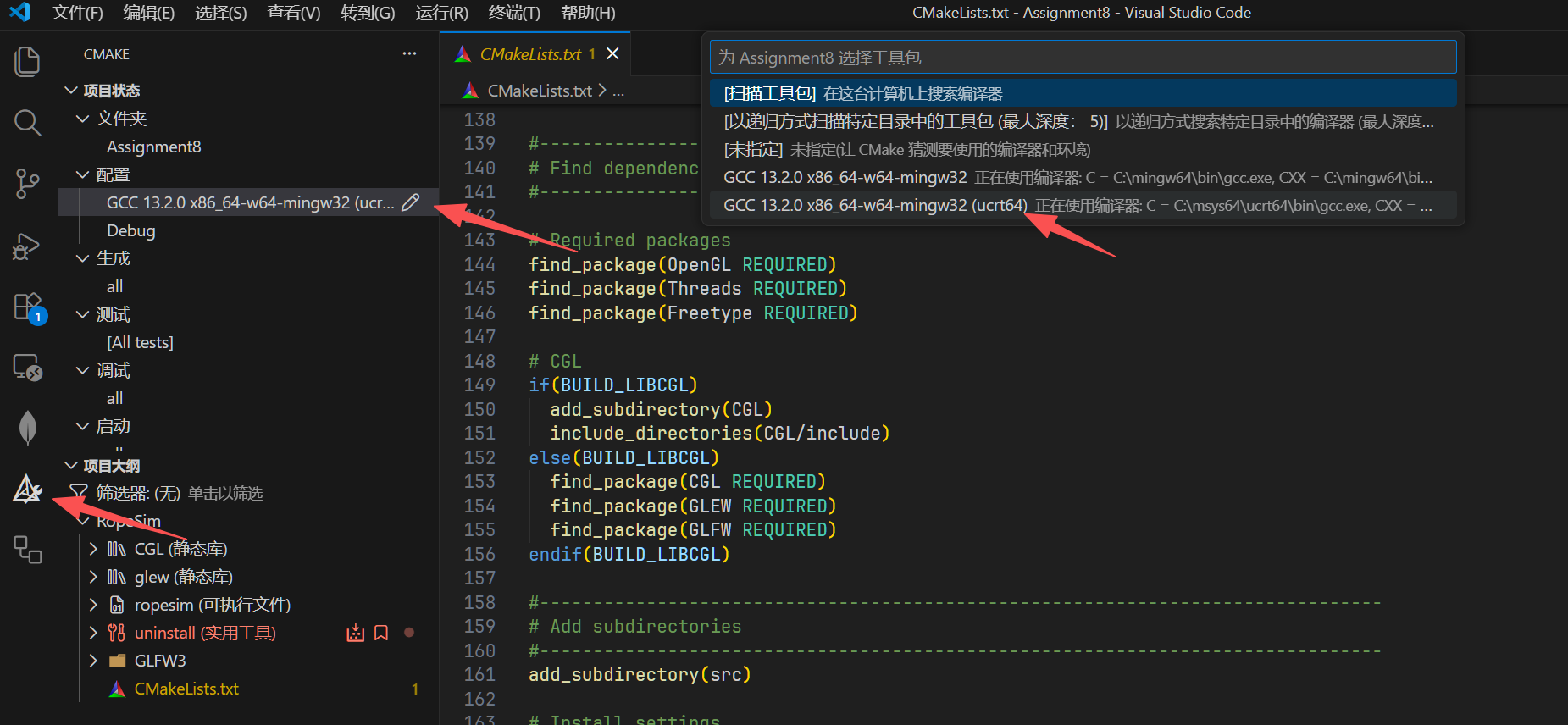Choose the recursive scan kits option
Viewport: 1568px width, 725px height.
pyautogui.click(x=1083, y=121)
